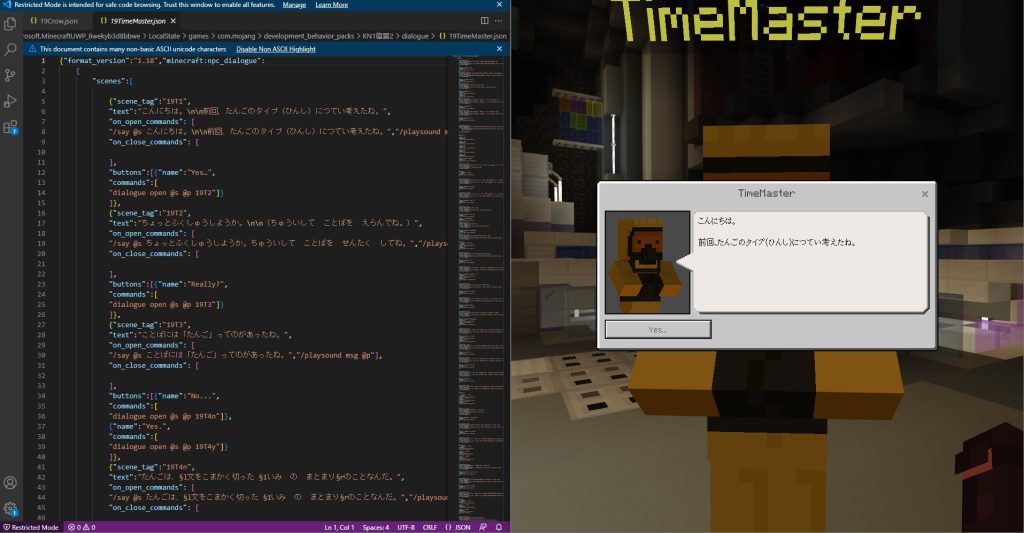This screenshot has width=1024, height=533.
Task: Click games breadcrumb segment
Action: tap(199, 36)
